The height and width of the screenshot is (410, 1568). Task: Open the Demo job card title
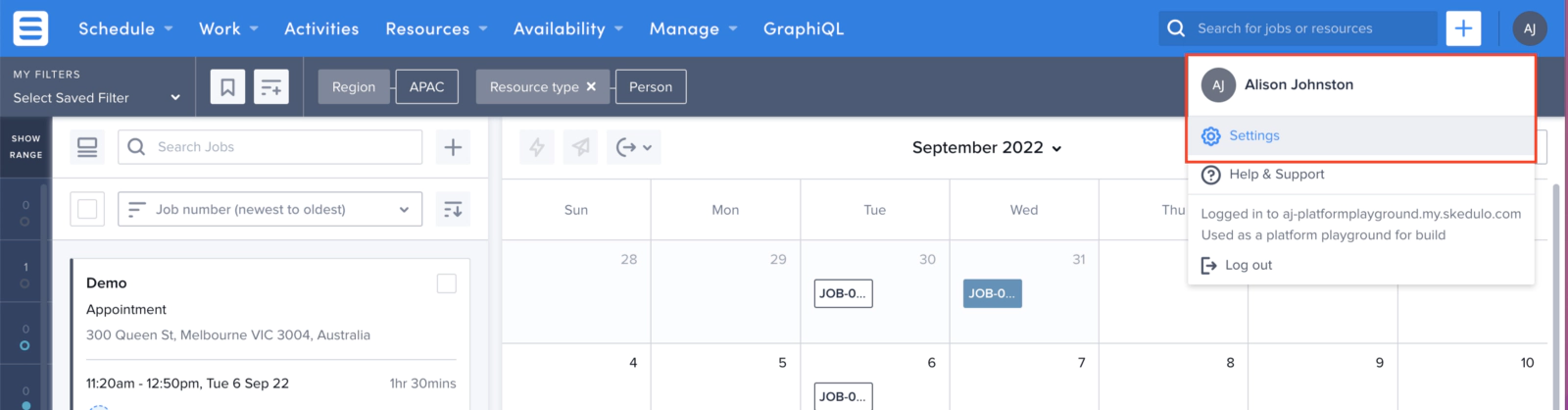(107, 282)
